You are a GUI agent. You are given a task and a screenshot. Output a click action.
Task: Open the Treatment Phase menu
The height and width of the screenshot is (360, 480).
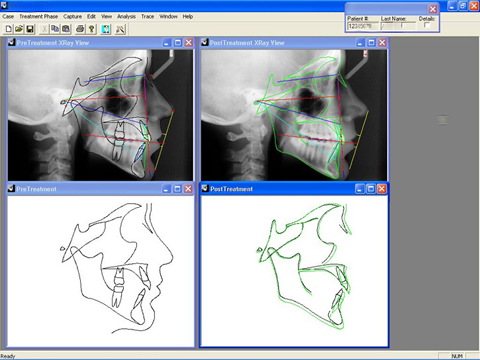[x=38, y=16]
